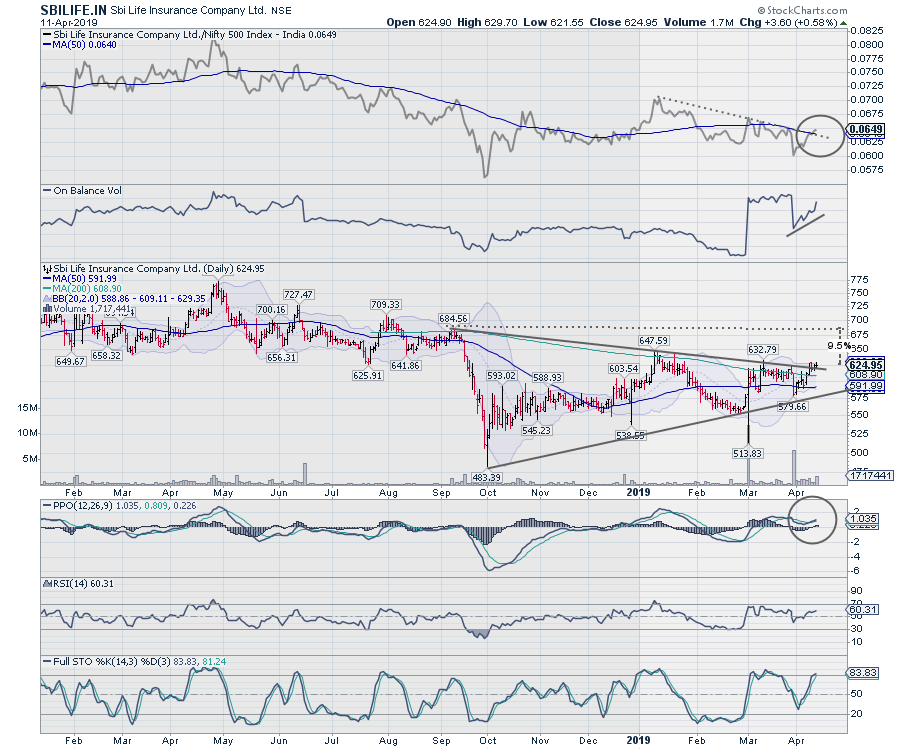Click the 641.86 price label
The width and height of the screenshot is (900, 750).
(405, 366)
